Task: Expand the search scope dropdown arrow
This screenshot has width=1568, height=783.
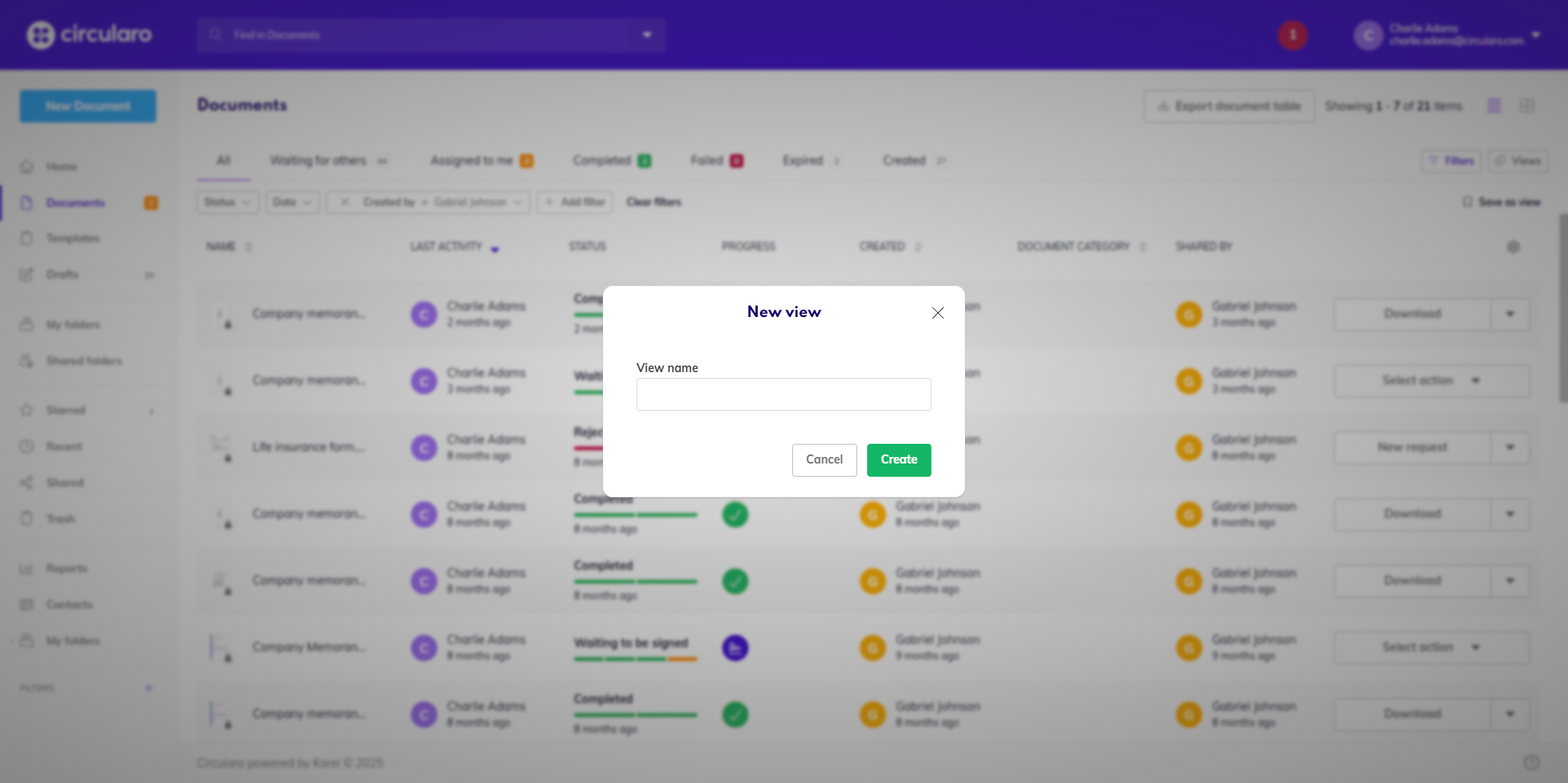Action: (x=647, y=35)
